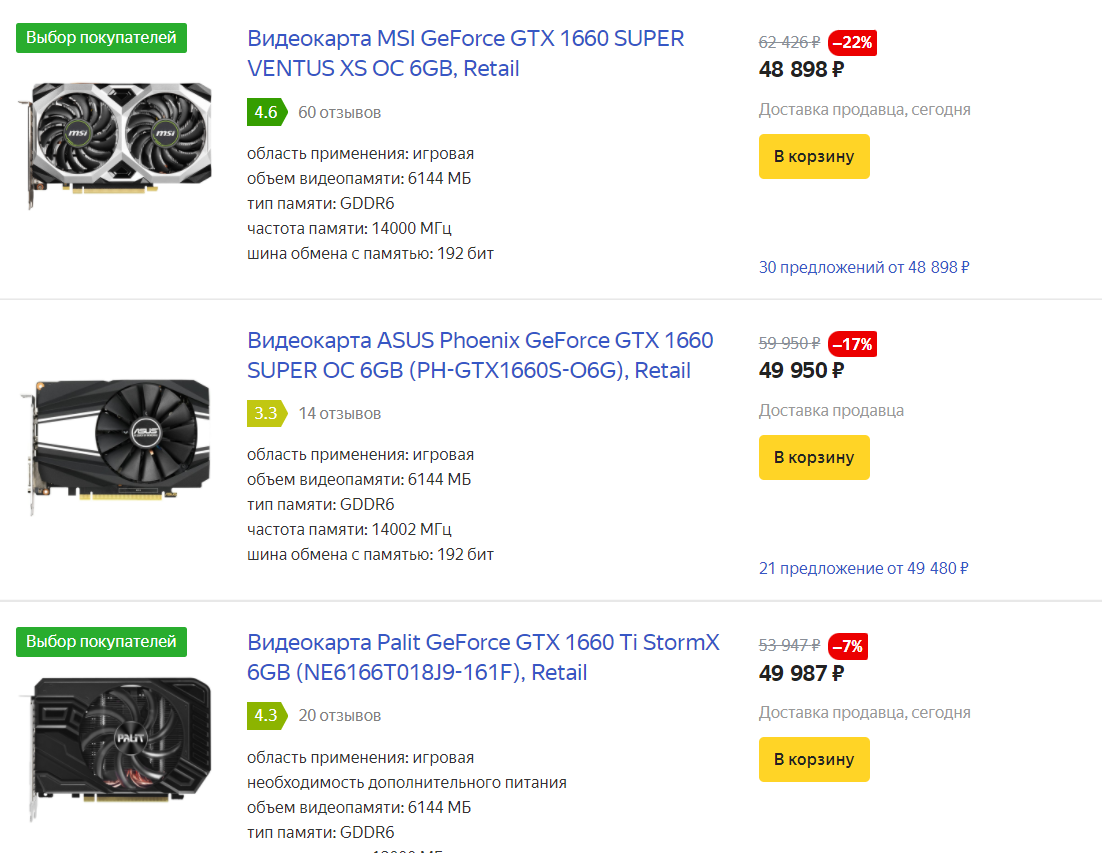This screenshot has width=1102, height=853.
Task: Click the 4.3 rating badge
Action: pyautogui.click(x=266, y=715)
